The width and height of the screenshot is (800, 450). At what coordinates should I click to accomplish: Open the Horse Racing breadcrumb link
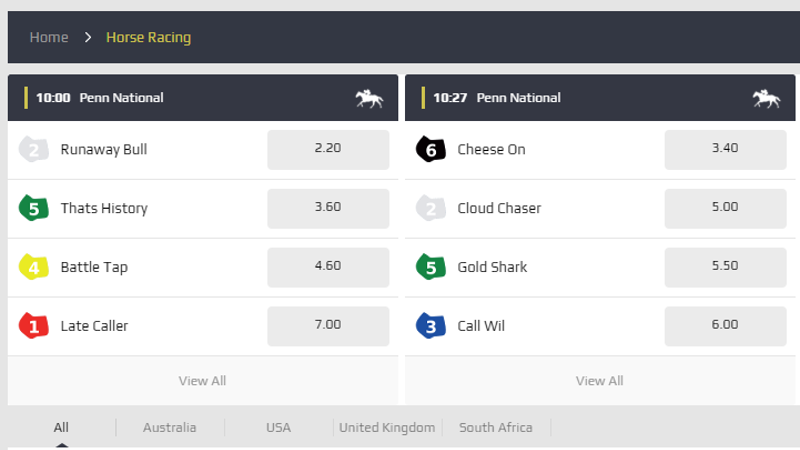point(148,37)
